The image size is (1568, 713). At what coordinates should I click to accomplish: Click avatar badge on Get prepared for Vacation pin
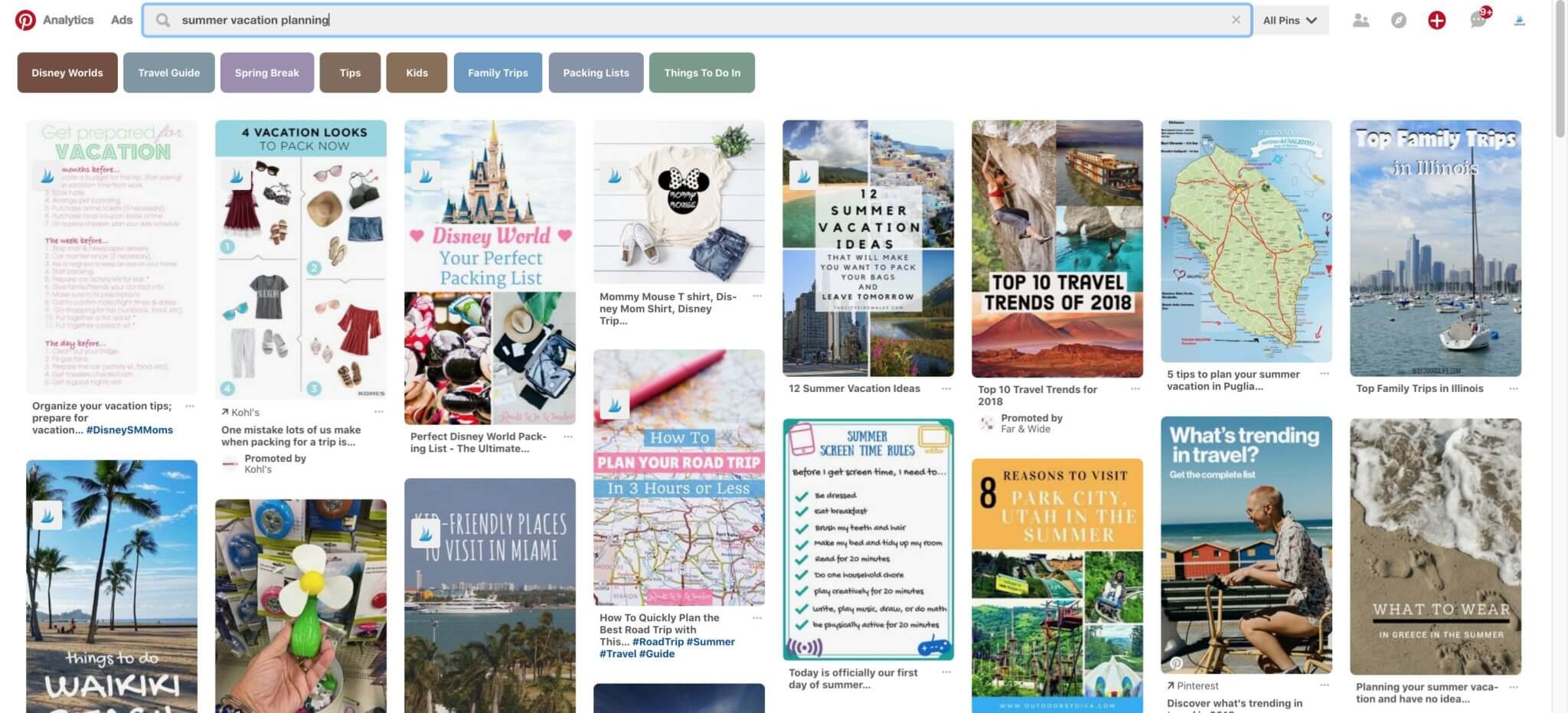47,176
